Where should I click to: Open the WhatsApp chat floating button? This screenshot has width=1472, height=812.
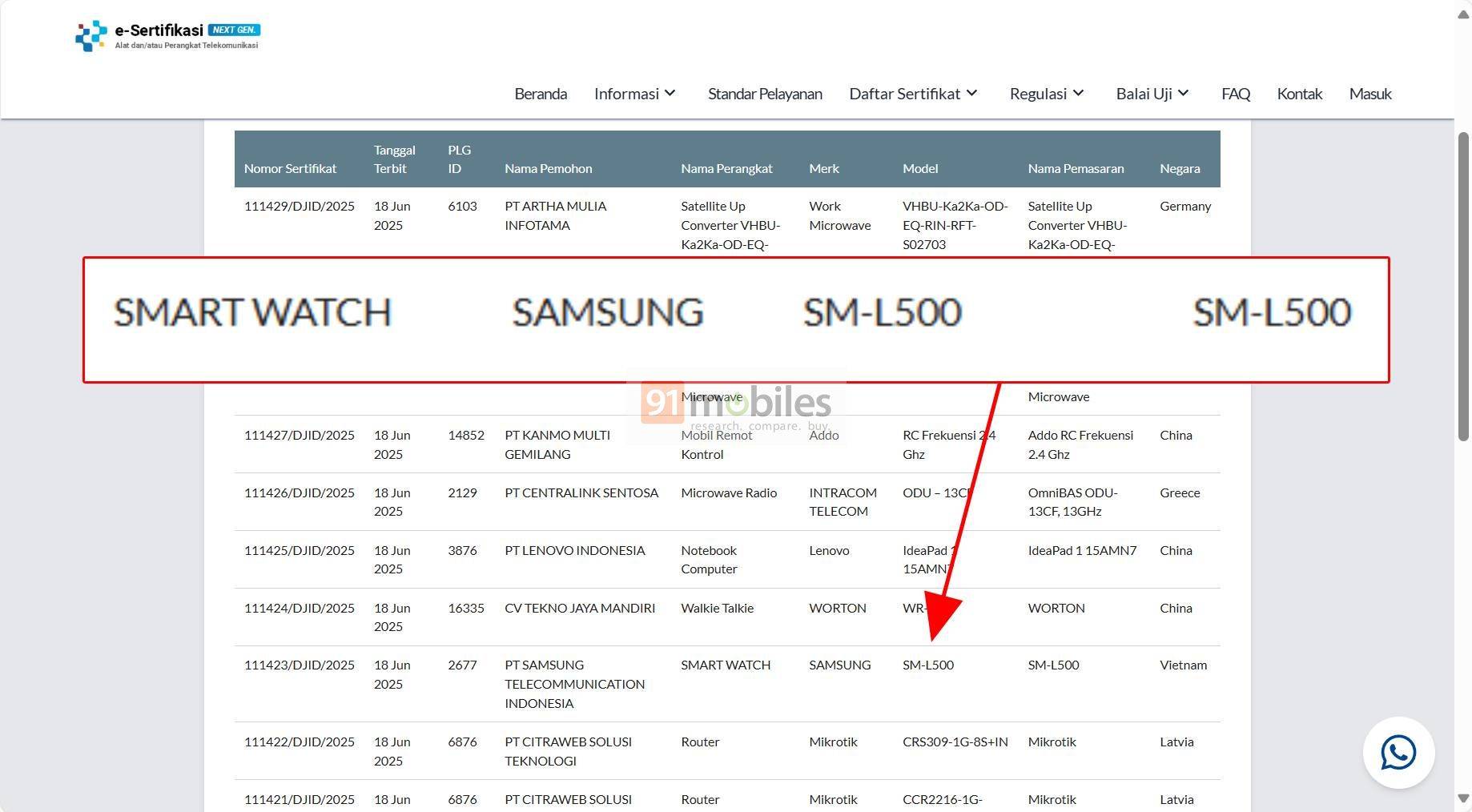(x=1398, y=753)
